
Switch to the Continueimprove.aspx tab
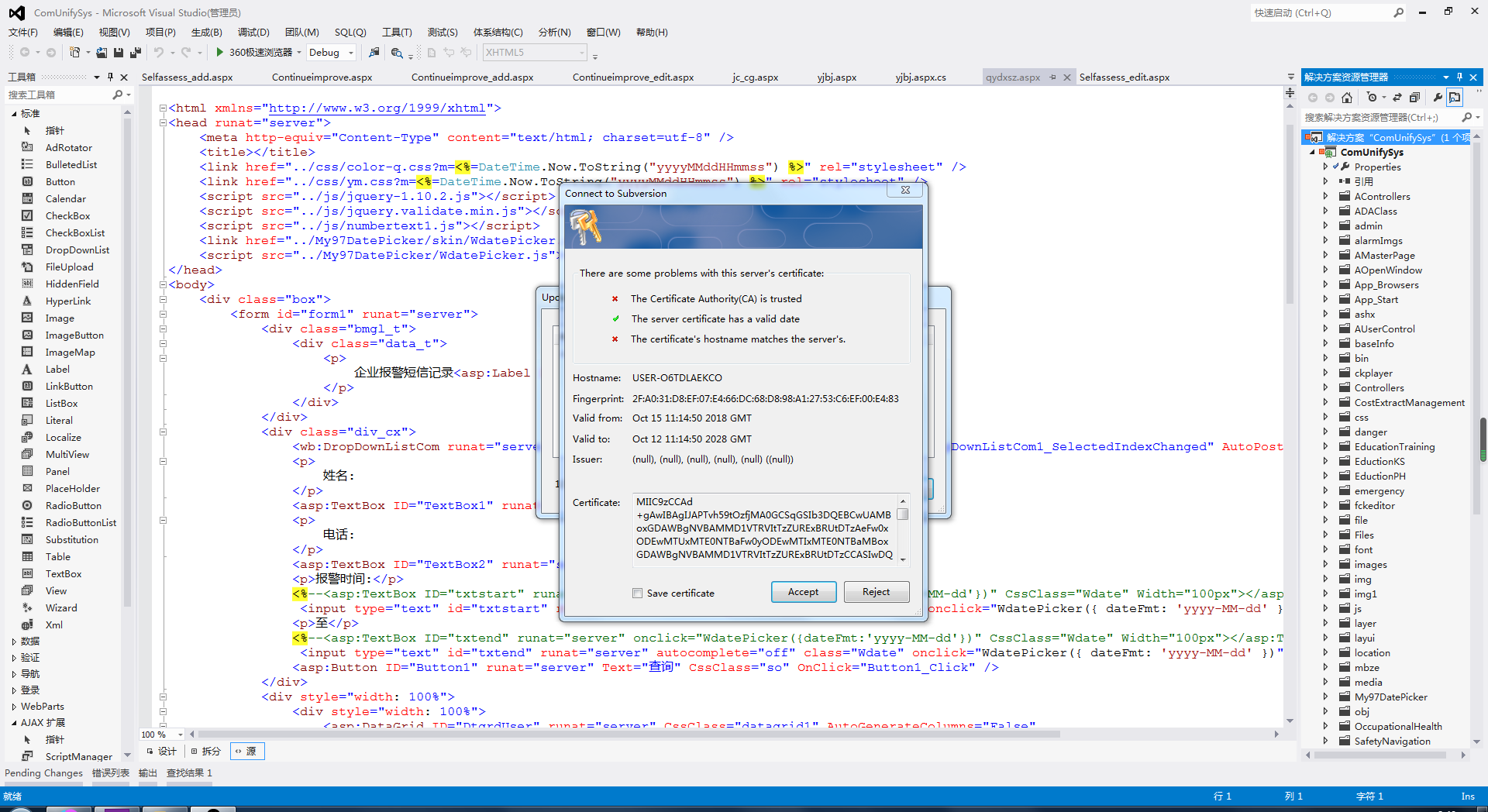coord(322,77)
